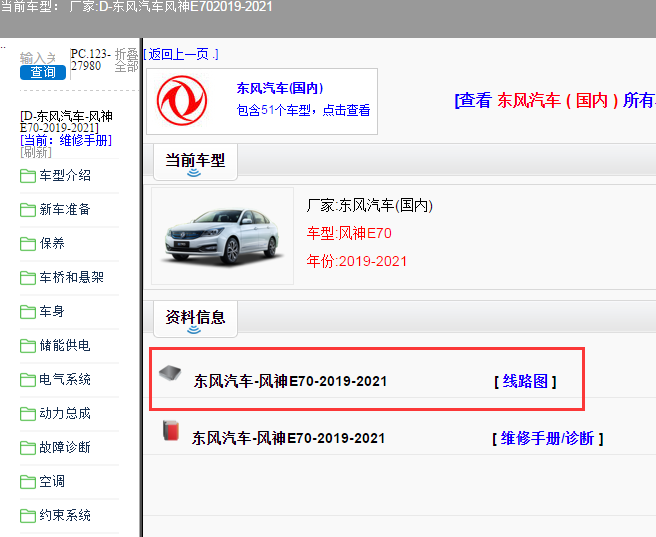Expand the 动力总成 tree item

coord(65,414)
